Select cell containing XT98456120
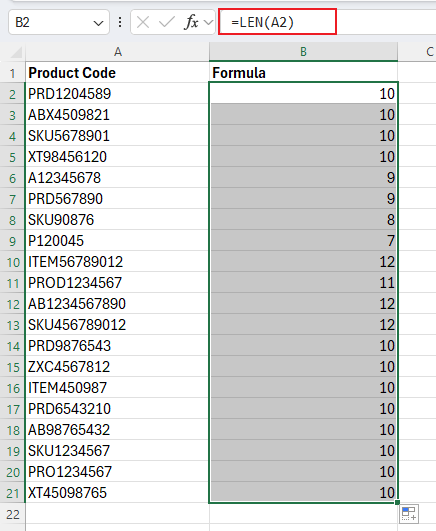The height and width of the screenshot is (531, 436). point(117,157)
